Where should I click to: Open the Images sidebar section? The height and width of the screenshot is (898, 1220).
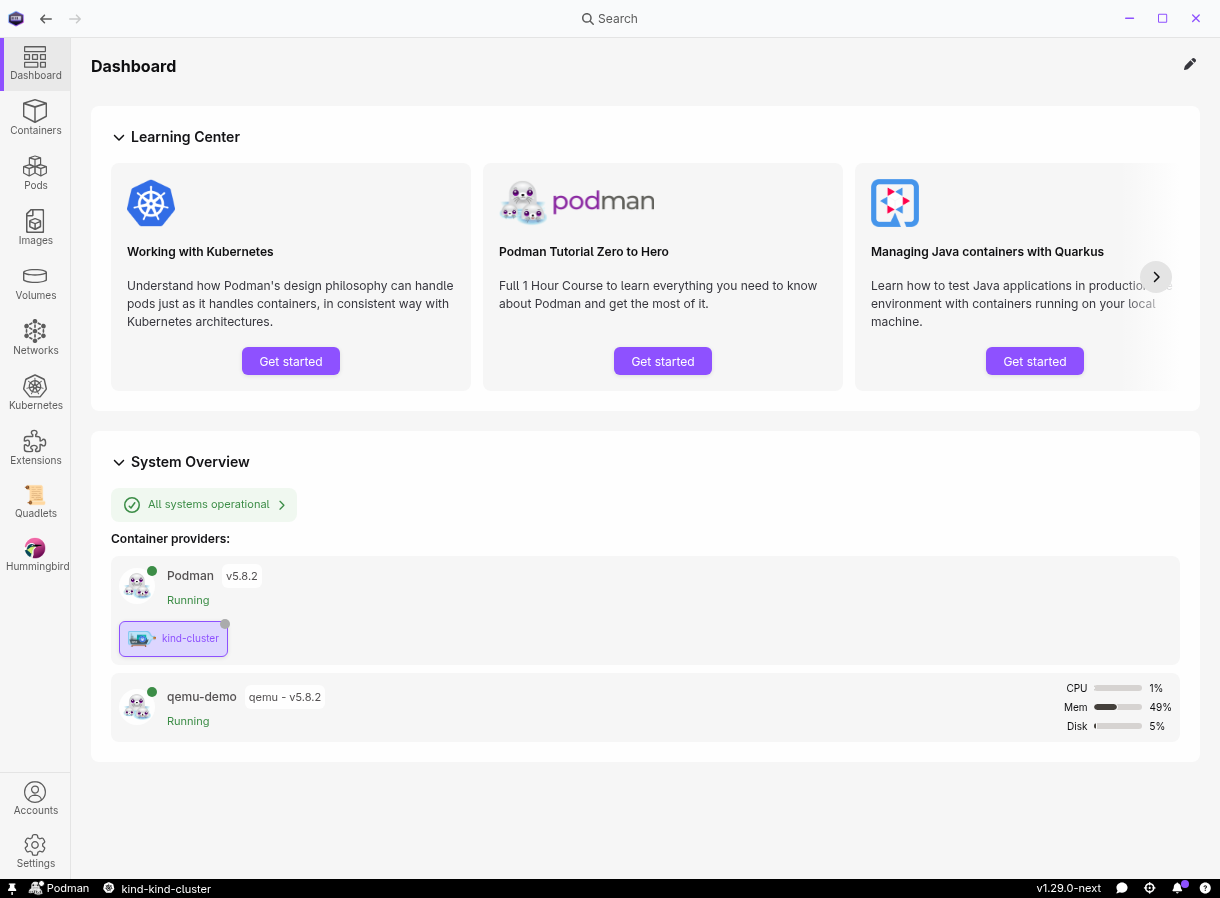point(35,228)
